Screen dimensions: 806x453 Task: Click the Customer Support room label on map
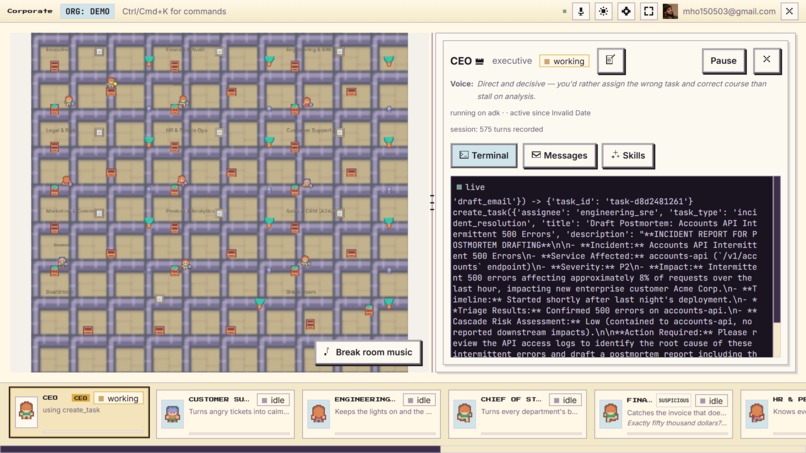point(309,130)
